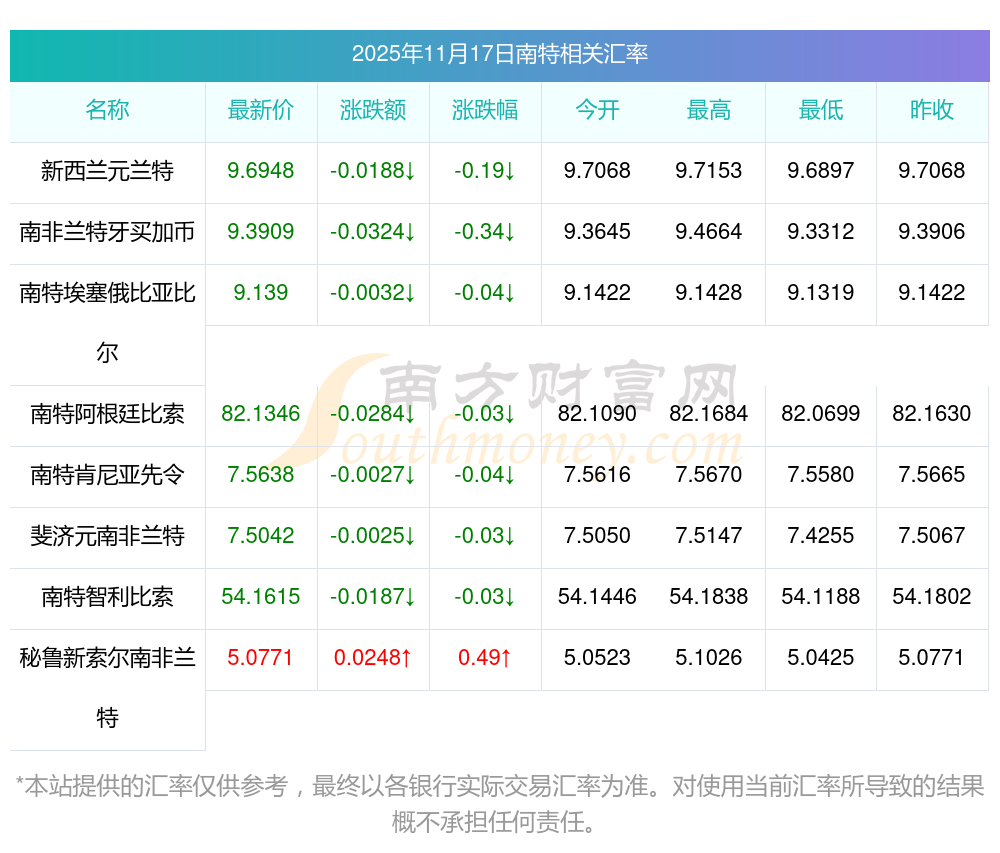Image resolution: width=1000 pixels, height=853 pixels.
Task: Select the 涨跌幅 column header
Action: click(485, 110)
